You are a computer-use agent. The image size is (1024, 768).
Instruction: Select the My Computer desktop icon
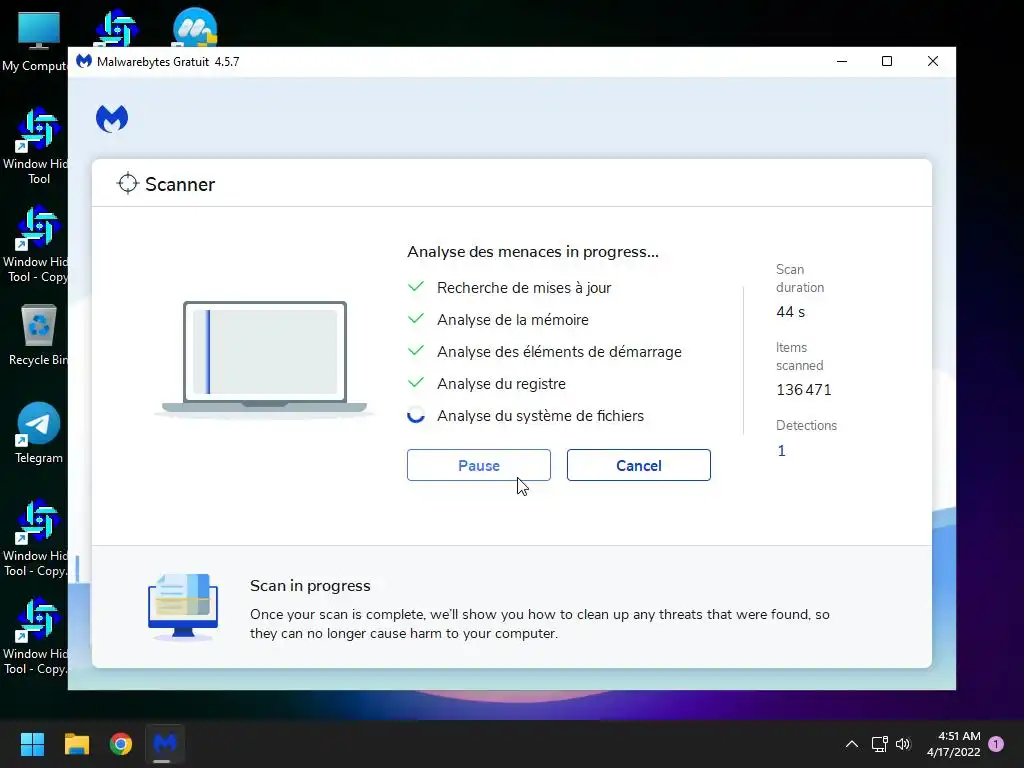click(x=35, y=42)
